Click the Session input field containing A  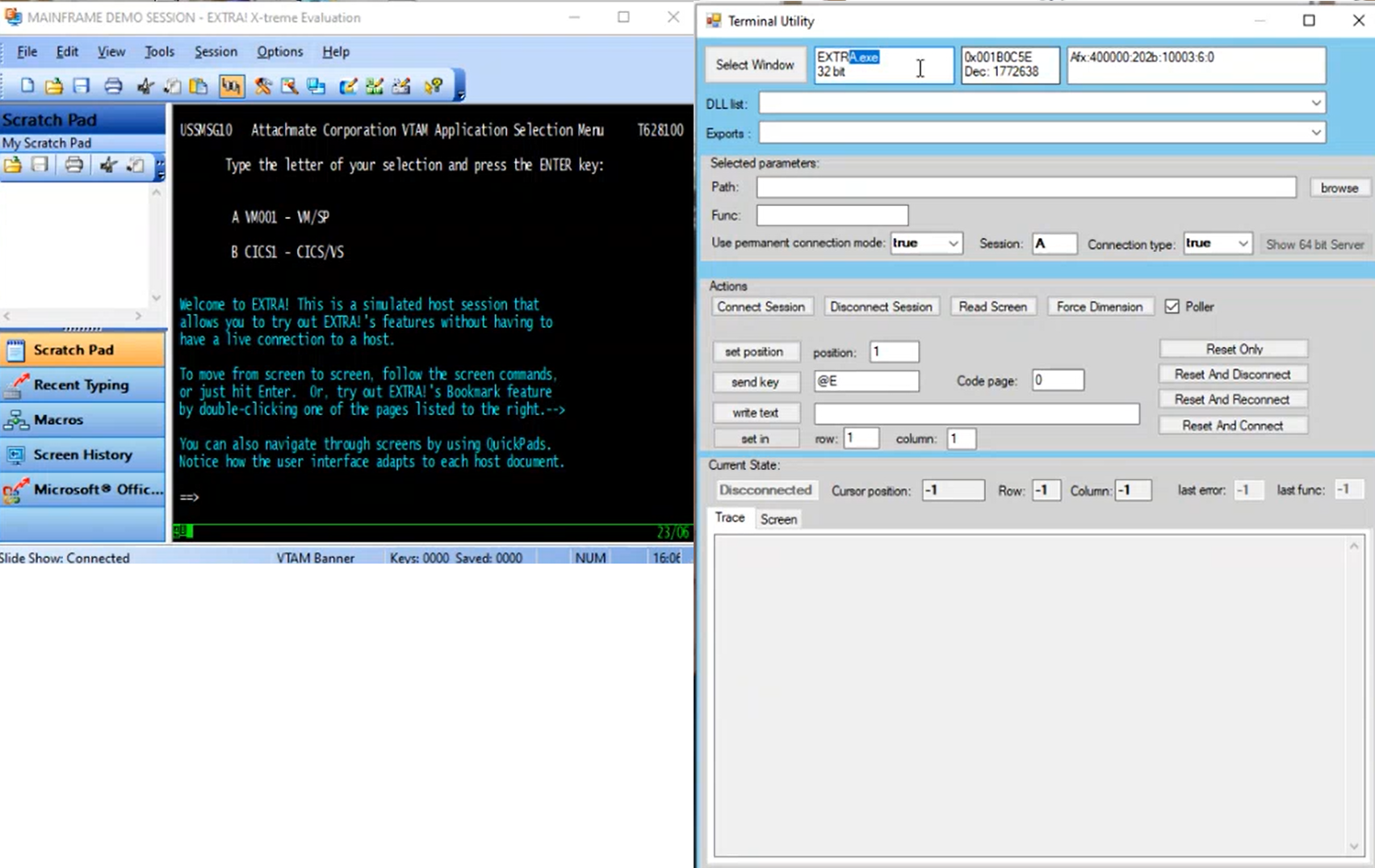(x=1054, y=243)
